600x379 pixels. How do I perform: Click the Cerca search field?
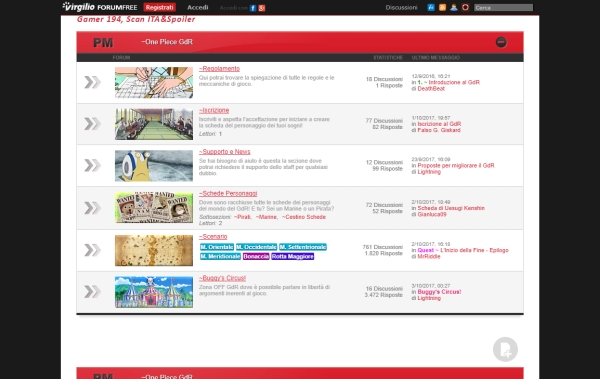click(x=503, y=8)
